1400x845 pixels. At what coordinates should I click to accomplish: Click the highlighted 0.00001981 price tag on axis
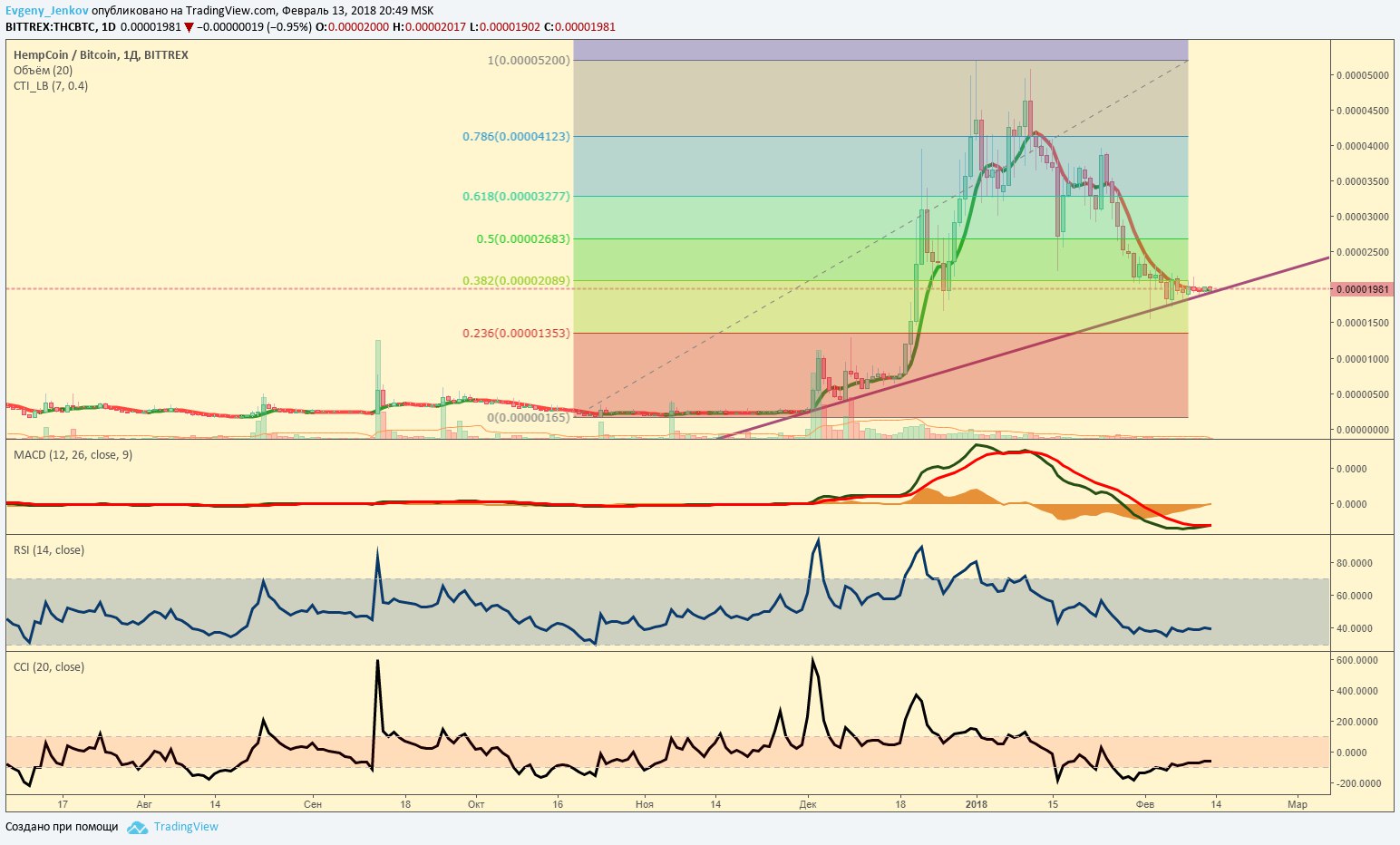1363,289
